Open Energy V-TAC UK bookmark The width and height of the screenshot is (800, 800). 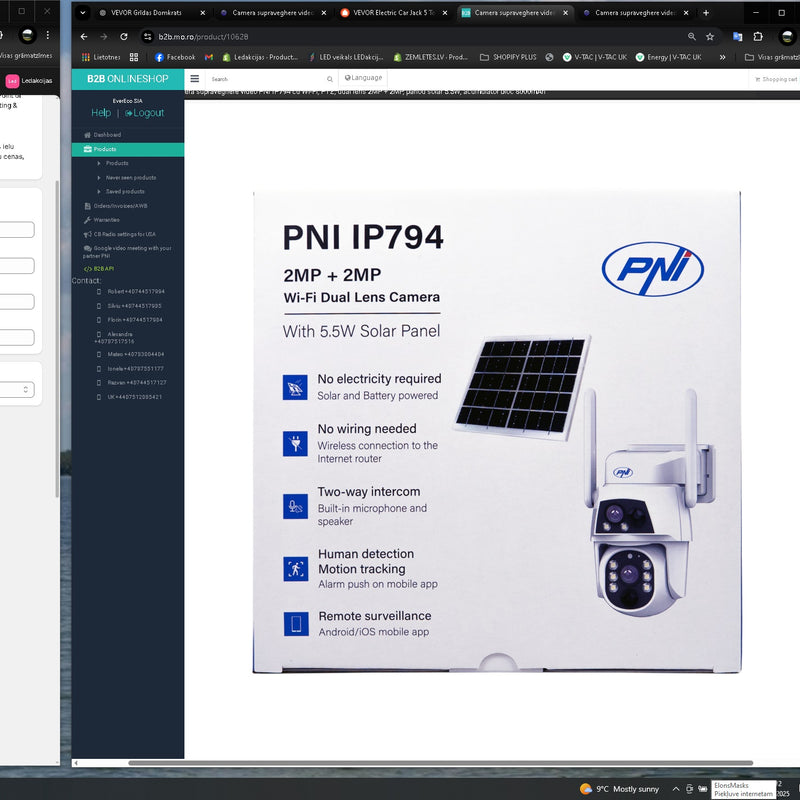(x=668, y=57)
